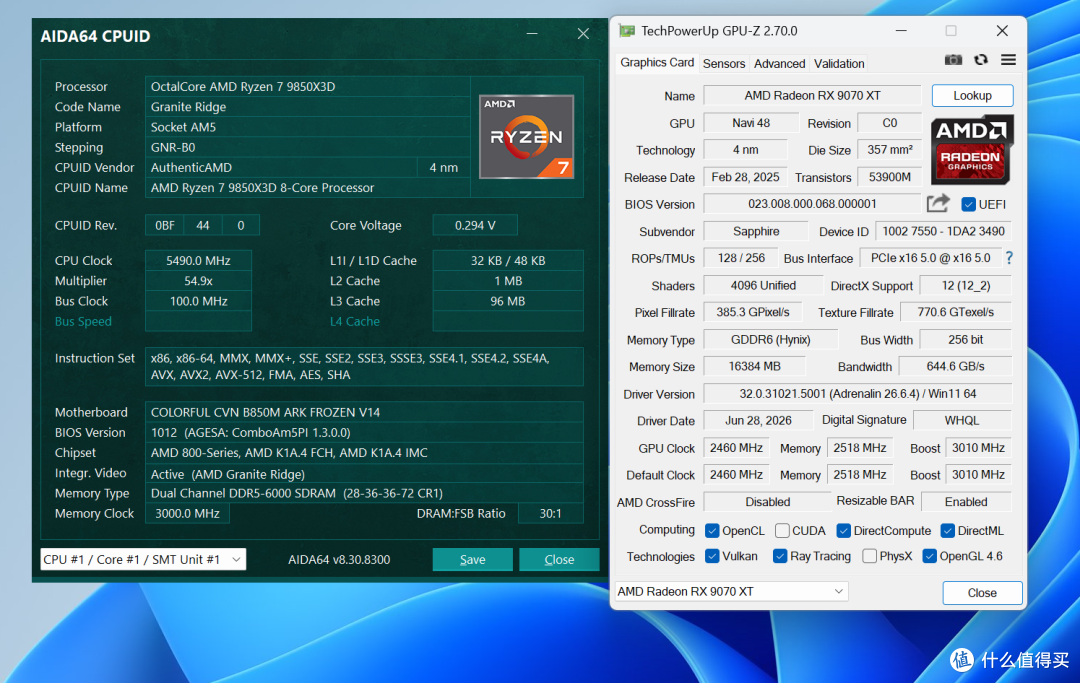1080x683 pixels.
Task: Toggle the OpenCL checkbox
Action: click(x=712, y=531)
